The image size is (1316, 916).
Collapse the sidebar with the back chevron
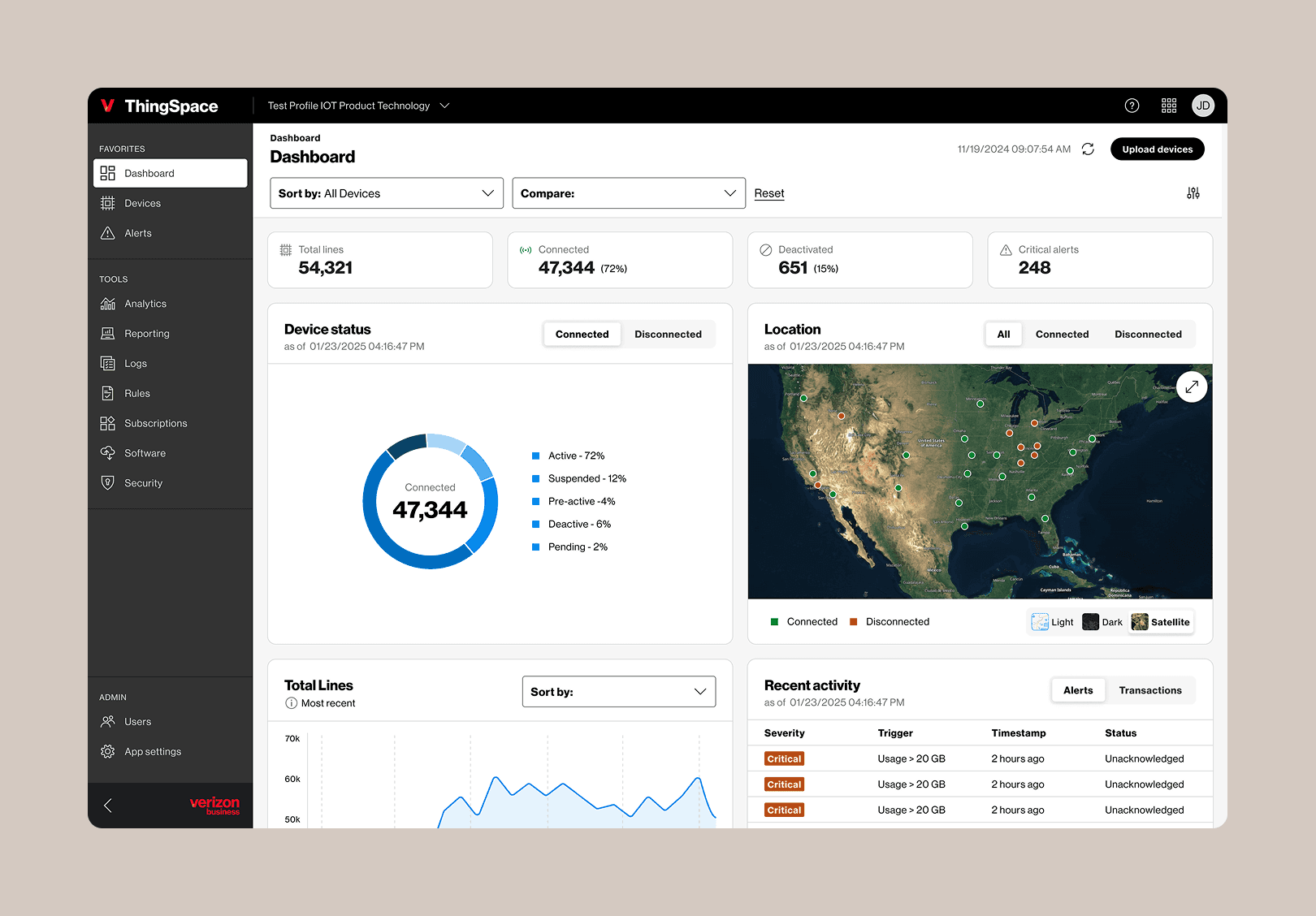point(107,805)
